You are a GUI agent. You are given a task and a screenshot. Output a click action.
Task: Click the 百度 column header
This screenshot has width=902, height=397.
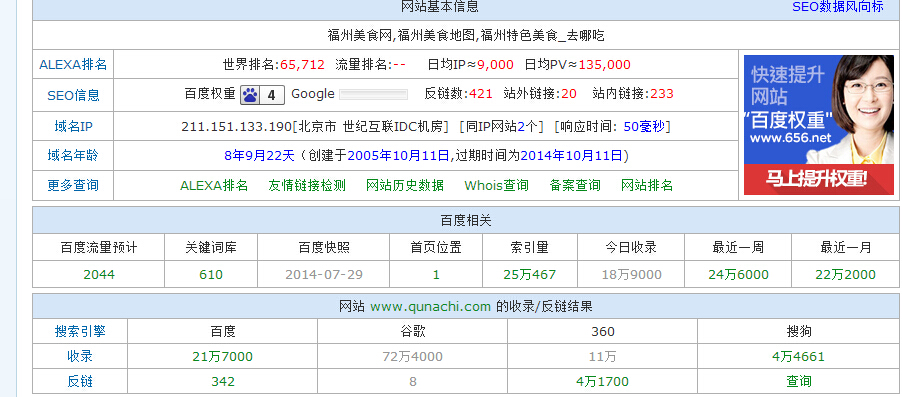click(223, 331)
